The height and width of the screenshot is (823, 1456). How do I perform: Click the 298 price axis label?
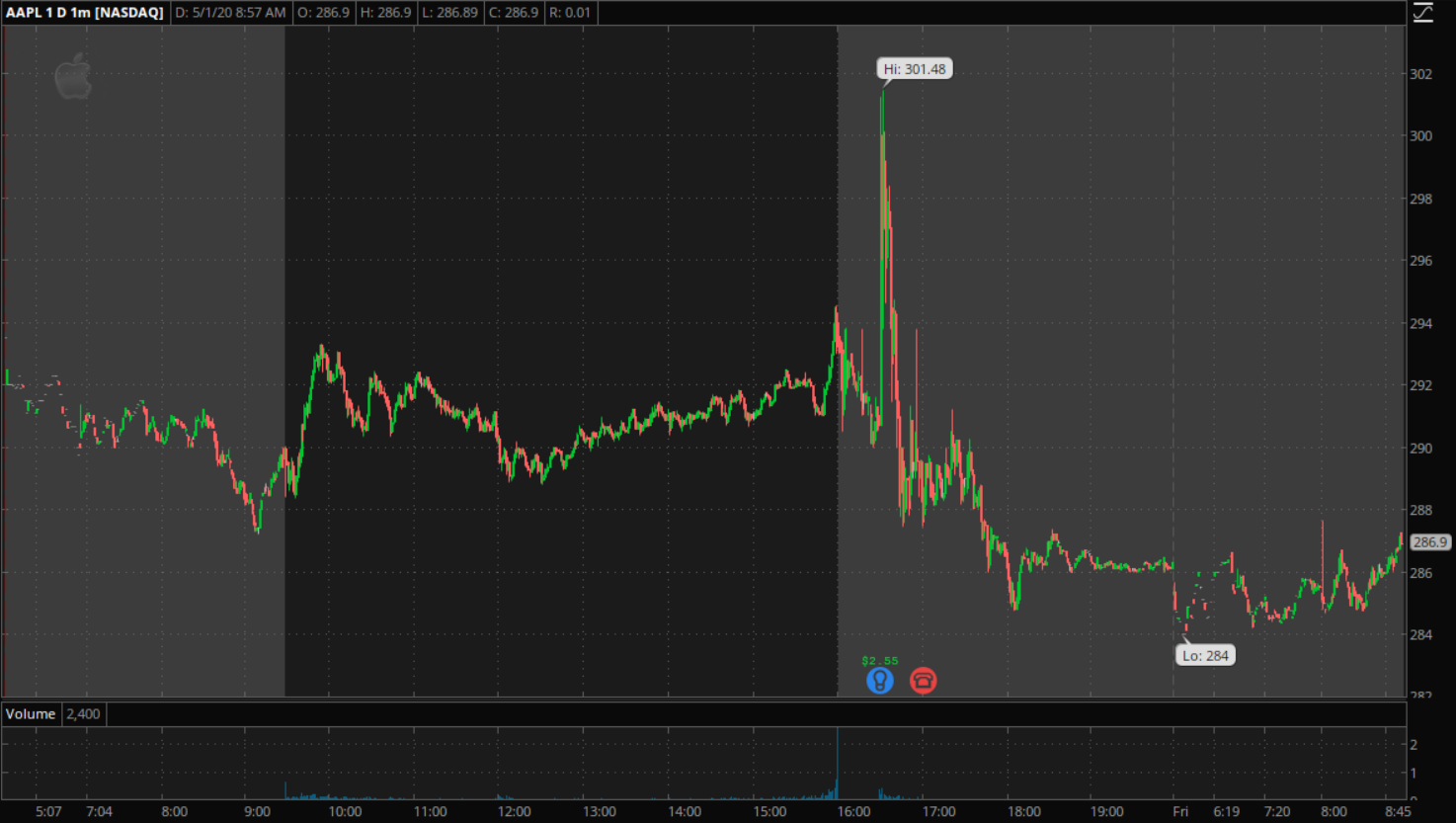point(1420,199)
